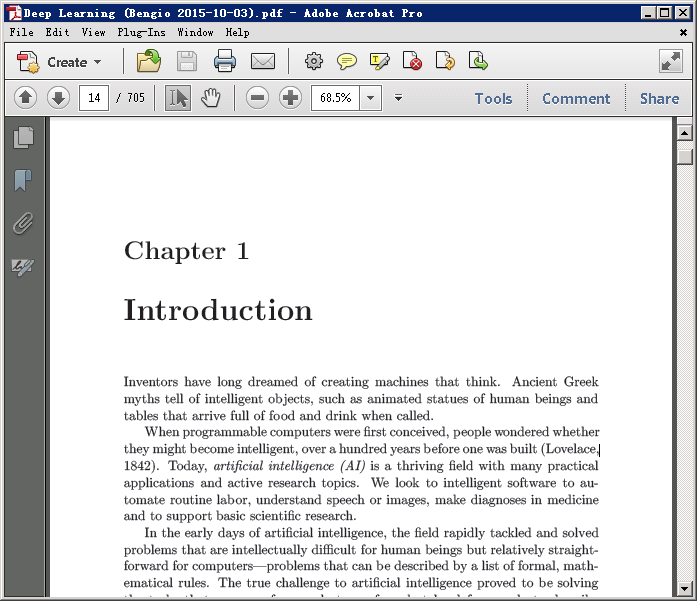Zoom in with plus button

tap(290, 97)
